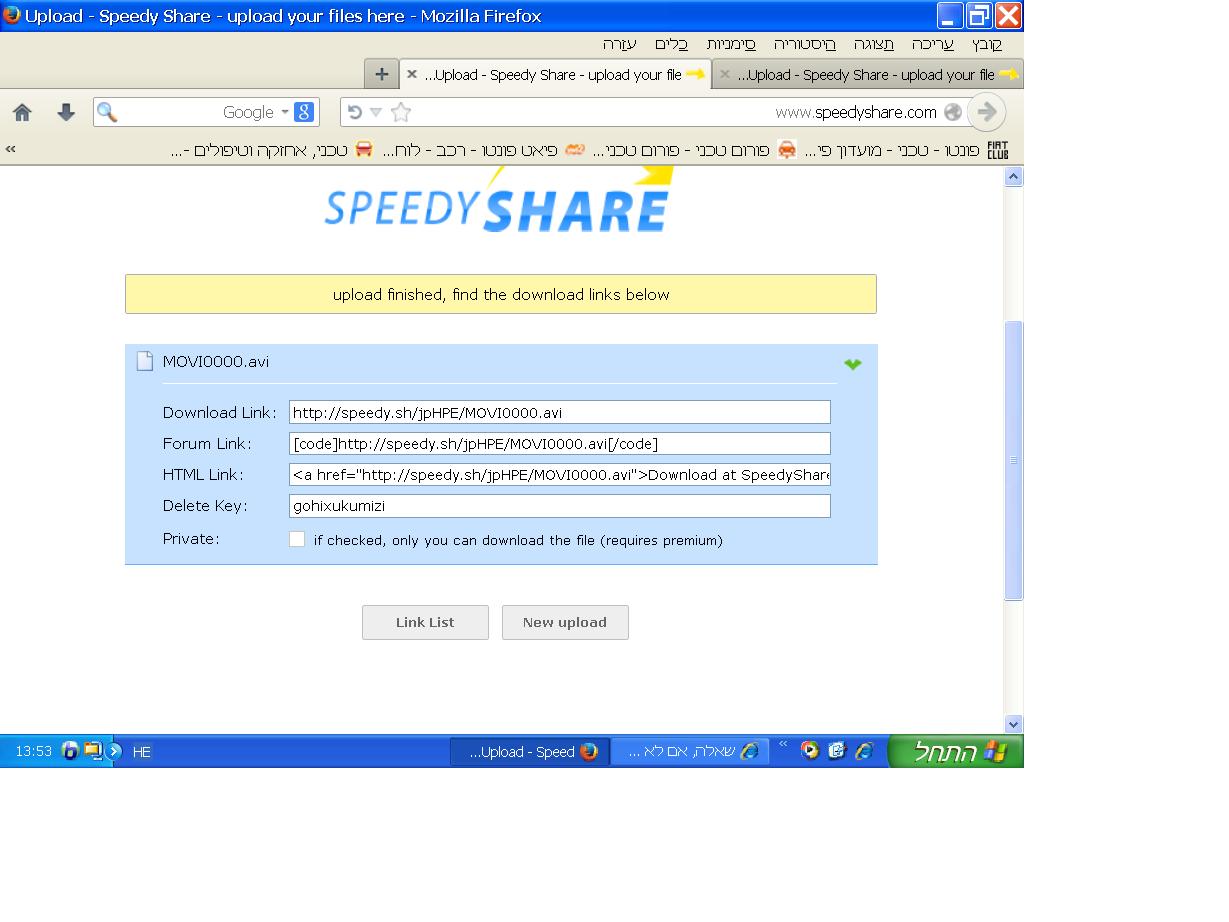Click the Download Link text field
1229x922 pixels.
point(559,412)
